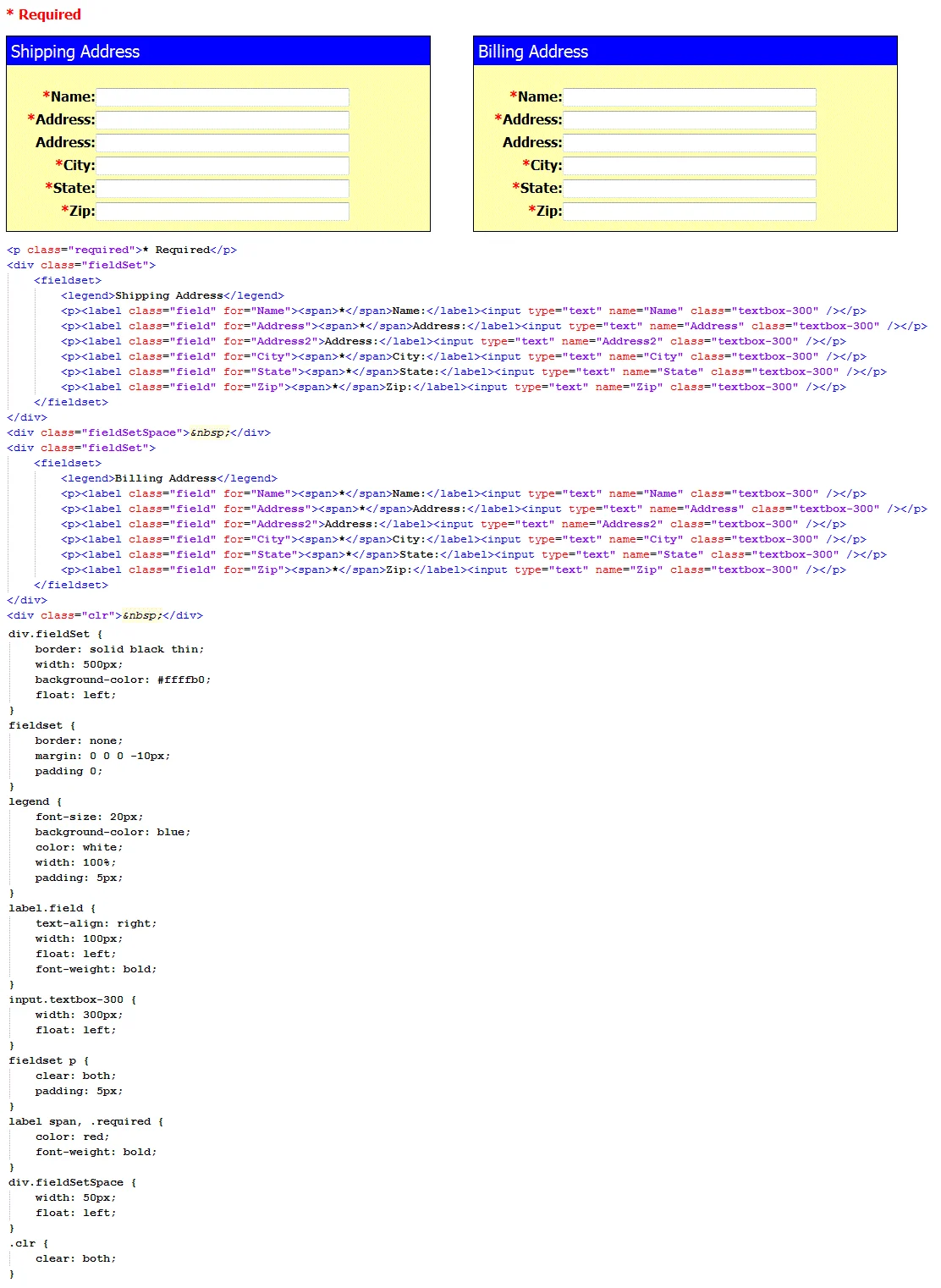This screenshot has width=941, height=1288.
Task: Select the Shipping Zip input field
Action: tap(223, 212)
